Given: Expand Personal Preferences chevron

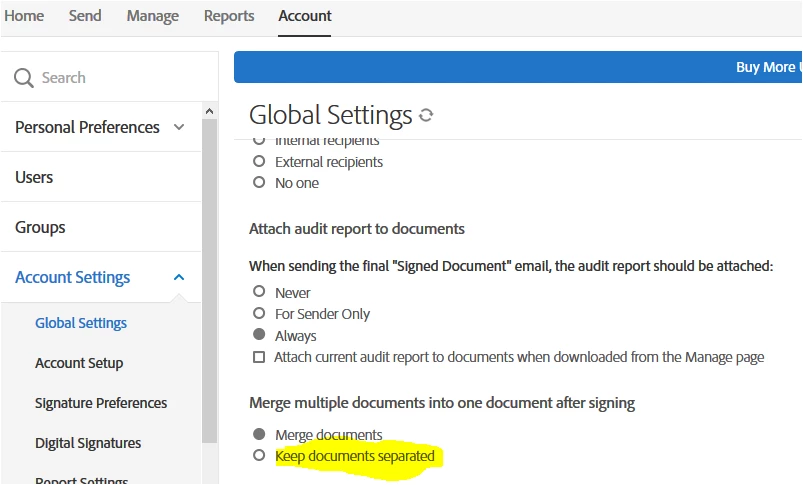Looking at the screenshot, I should coord(179,127).
